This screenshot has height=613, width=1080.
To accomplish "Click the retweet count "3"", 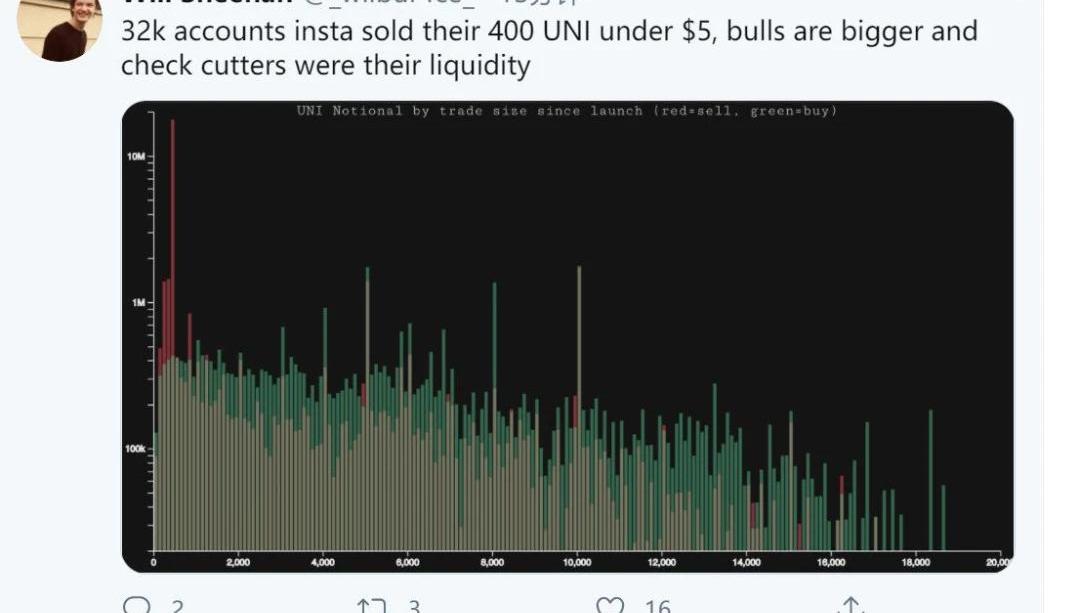I will tap(414, 606).
